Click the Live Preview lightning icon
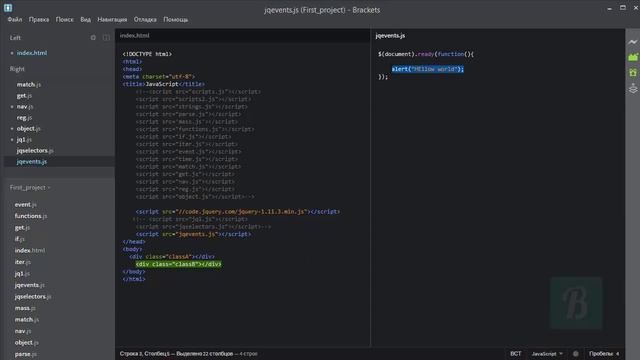The image size is (640, 360). point(633,42)
